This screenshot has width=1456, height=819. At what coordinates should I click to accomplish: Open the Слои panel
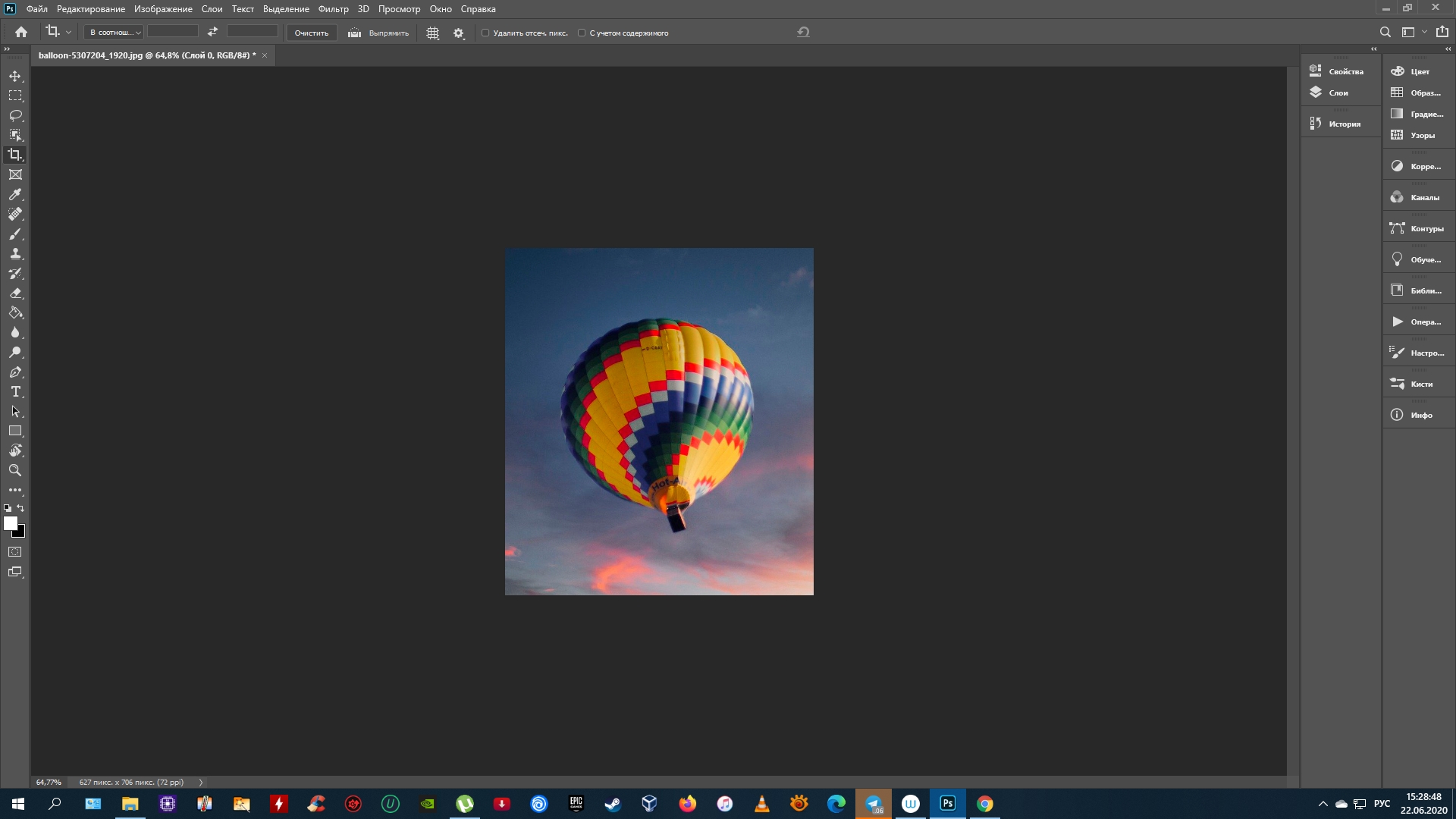[1341, 93]
